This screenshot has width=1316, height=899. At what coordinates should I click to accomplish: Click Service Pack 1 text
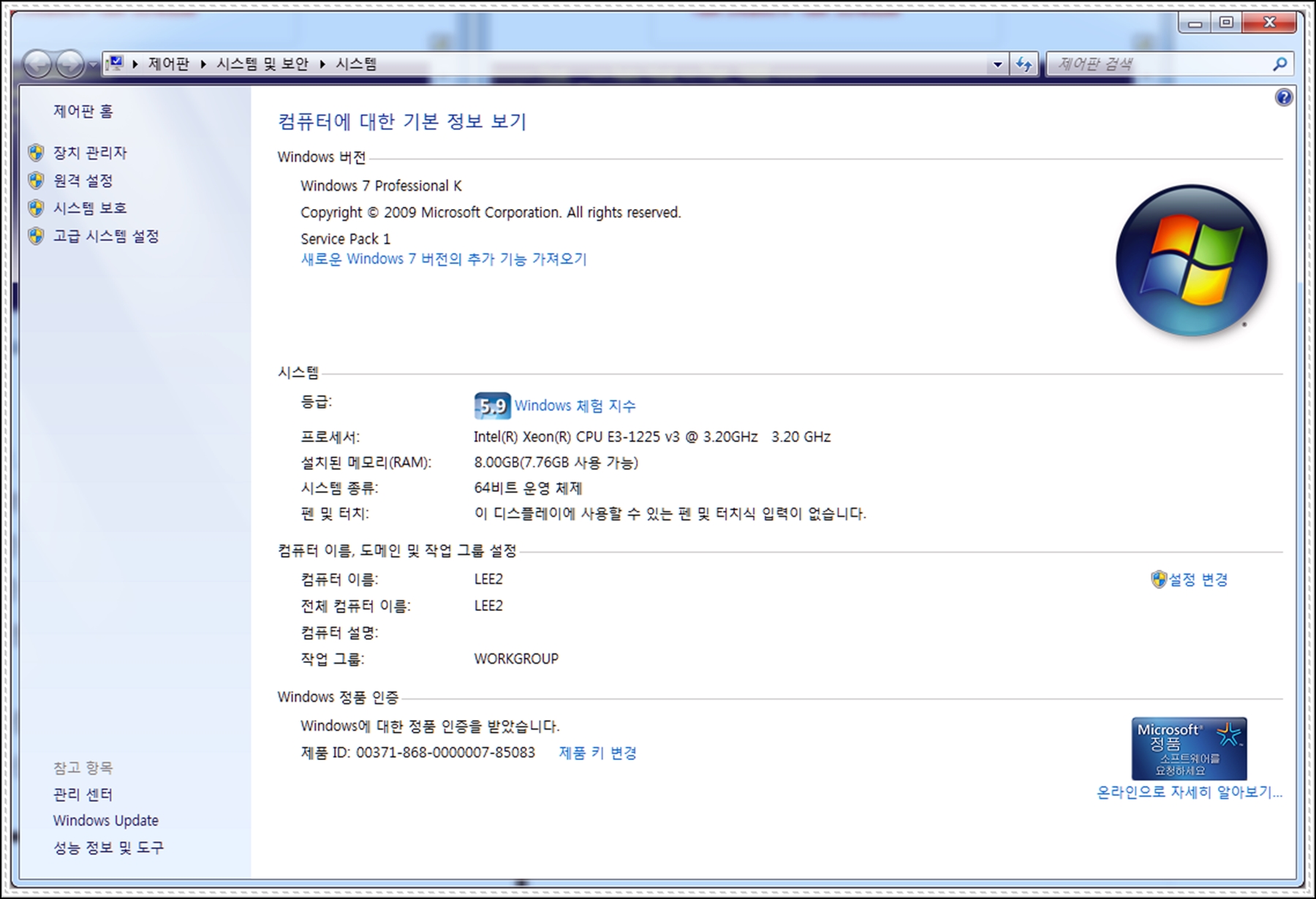click(x=346, y=239)
